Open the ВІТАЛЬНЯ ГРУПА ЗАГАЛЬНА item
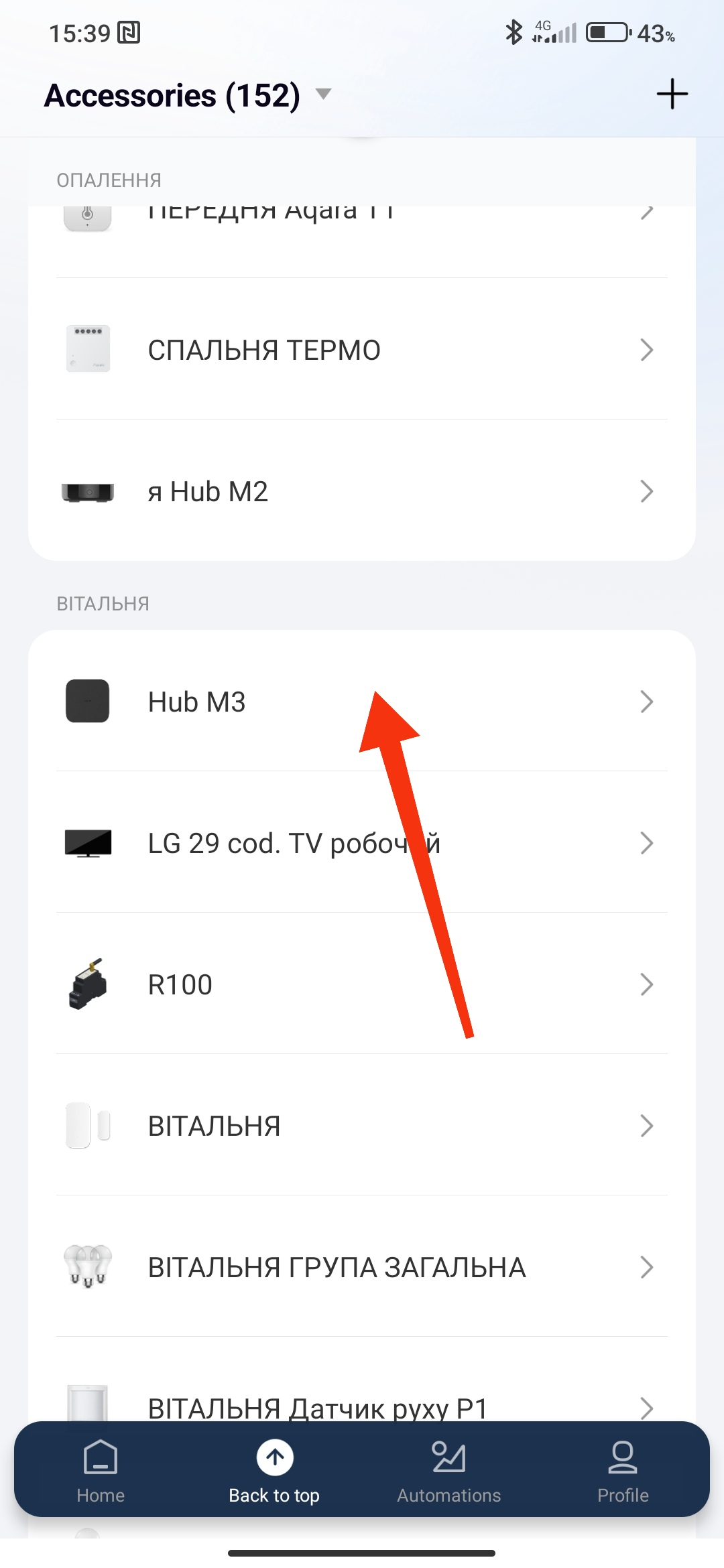Screen dimensions: 724x1568 337,1267
